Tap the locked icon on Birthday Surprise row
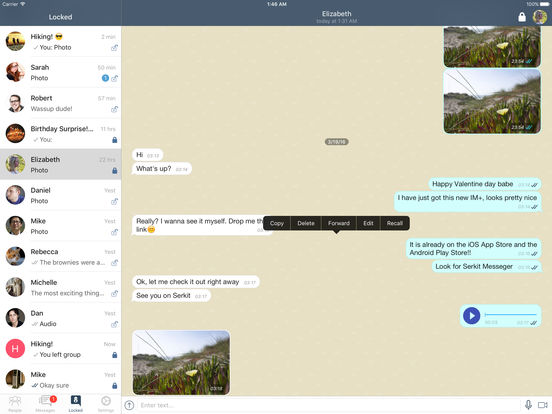The image size is (552, 414). click(x=114, y=140)
